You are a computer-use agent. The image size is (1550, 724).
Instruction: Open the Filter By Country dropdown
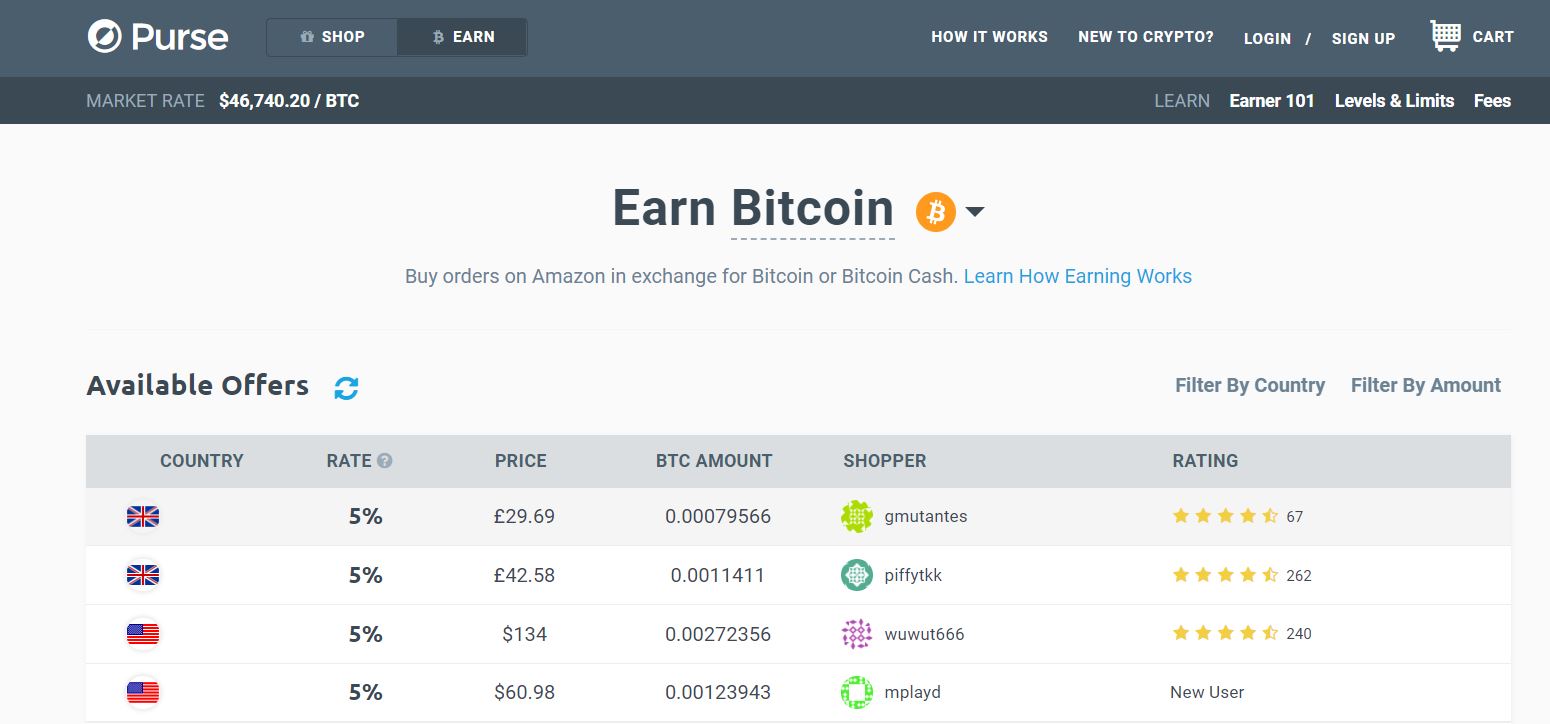click(x=1250, y=385)
